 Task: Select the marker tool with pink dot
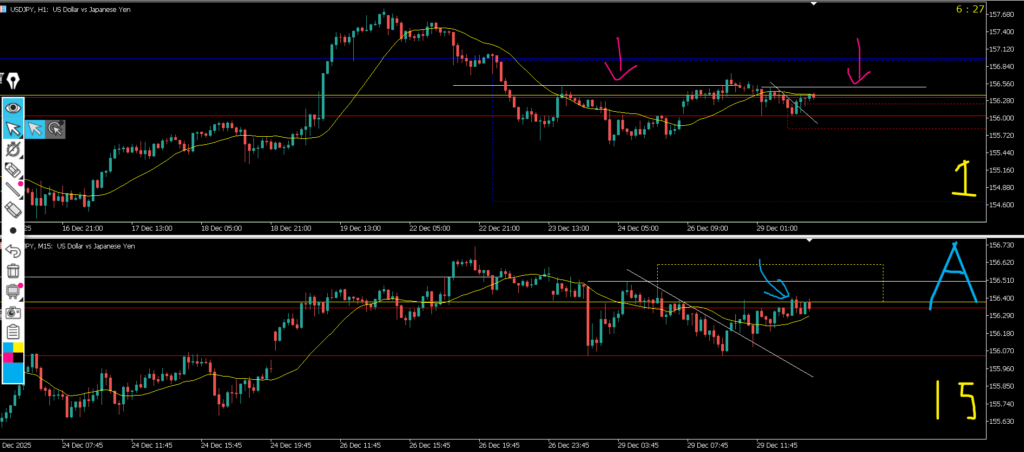pos(13,170)
